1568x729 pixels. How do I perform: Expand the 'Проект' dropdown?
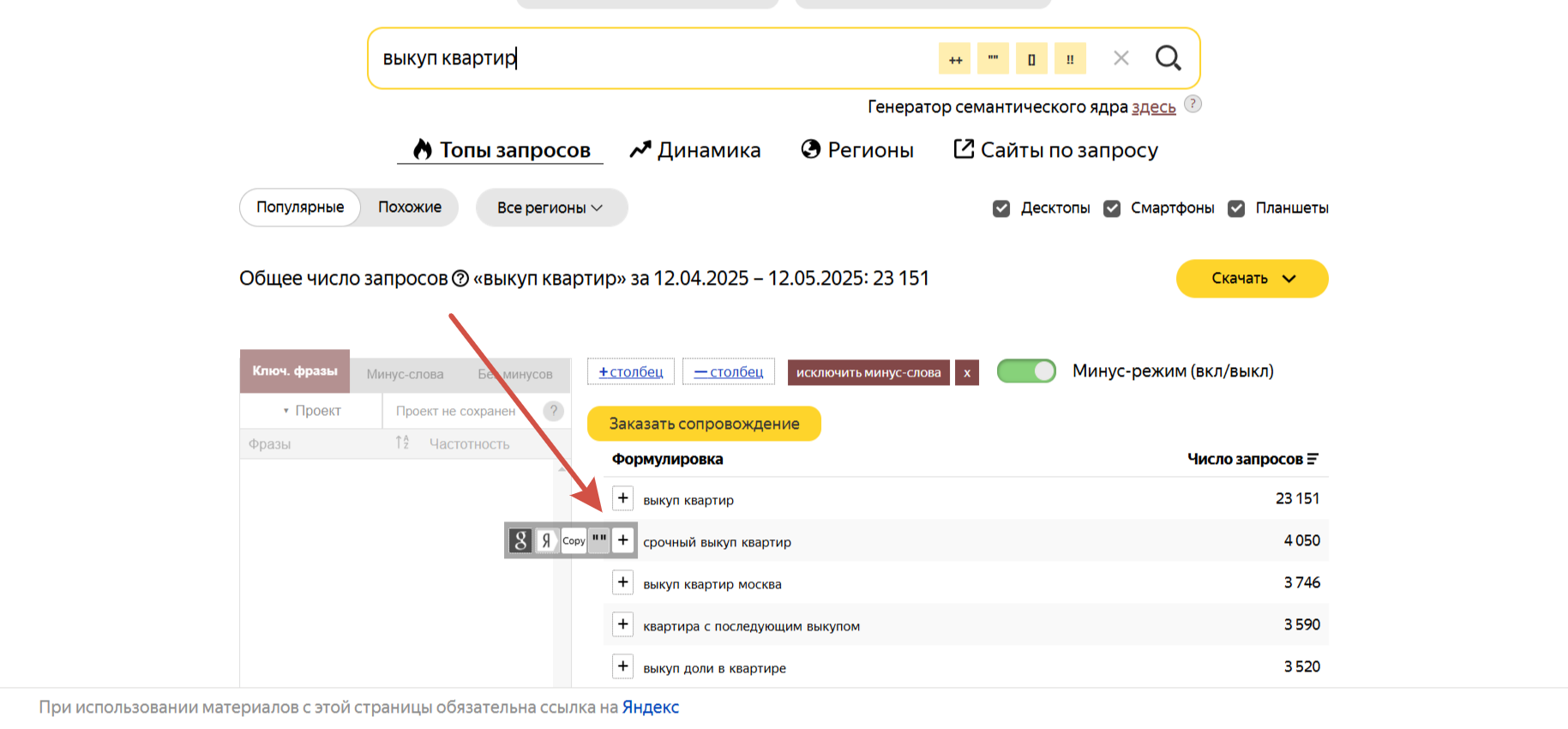pyautogui.click(x=311, y=411)
